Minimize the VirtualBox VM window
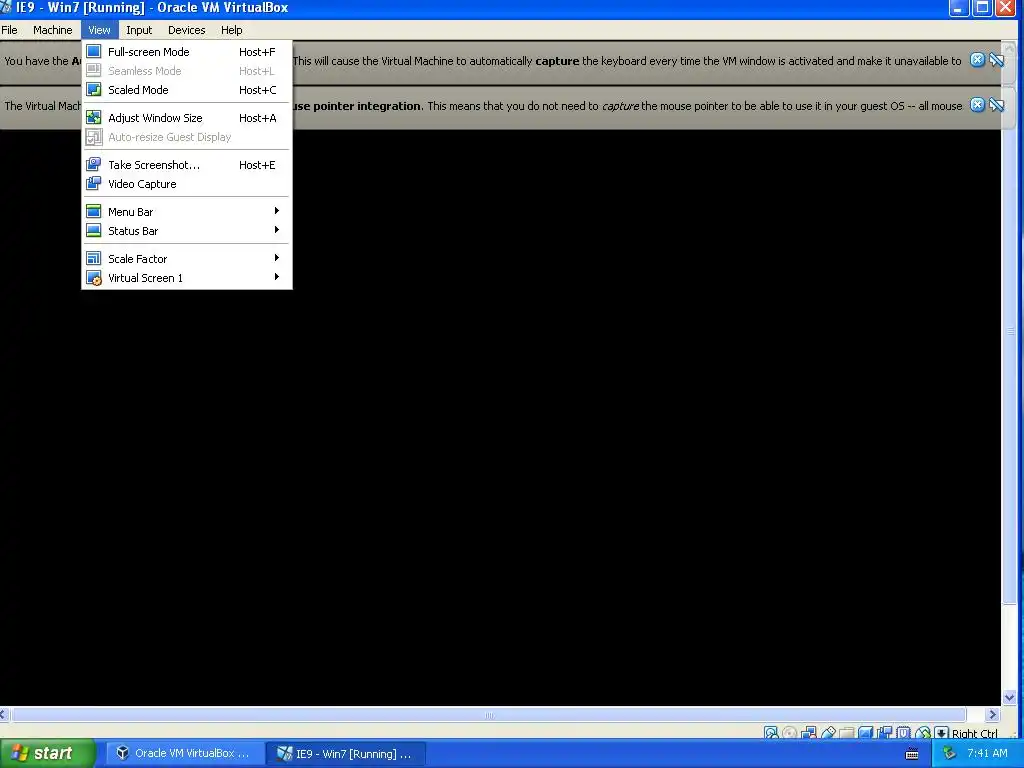Image resolution: width=1024 pixels, height=768 pixels. (959, 8)
